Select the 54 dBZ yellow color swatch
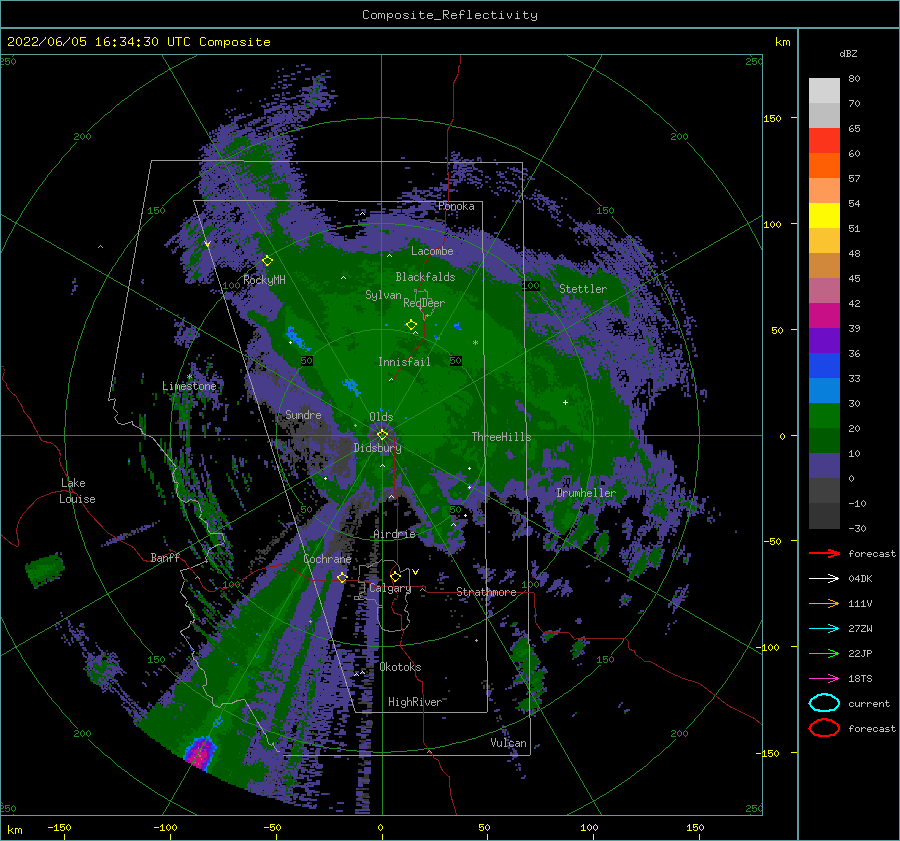 [824, 215]
